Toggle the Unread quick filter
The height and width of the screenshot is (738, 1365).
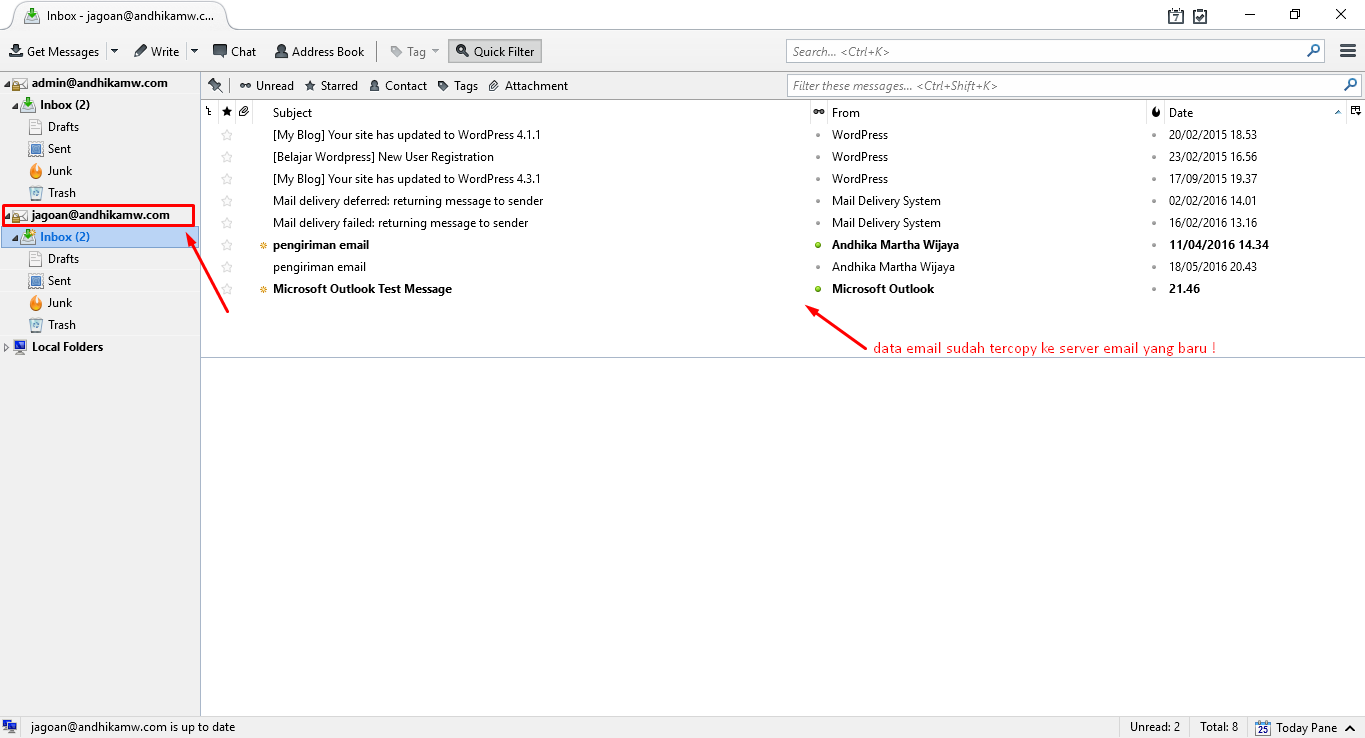[x=266, y=86]
